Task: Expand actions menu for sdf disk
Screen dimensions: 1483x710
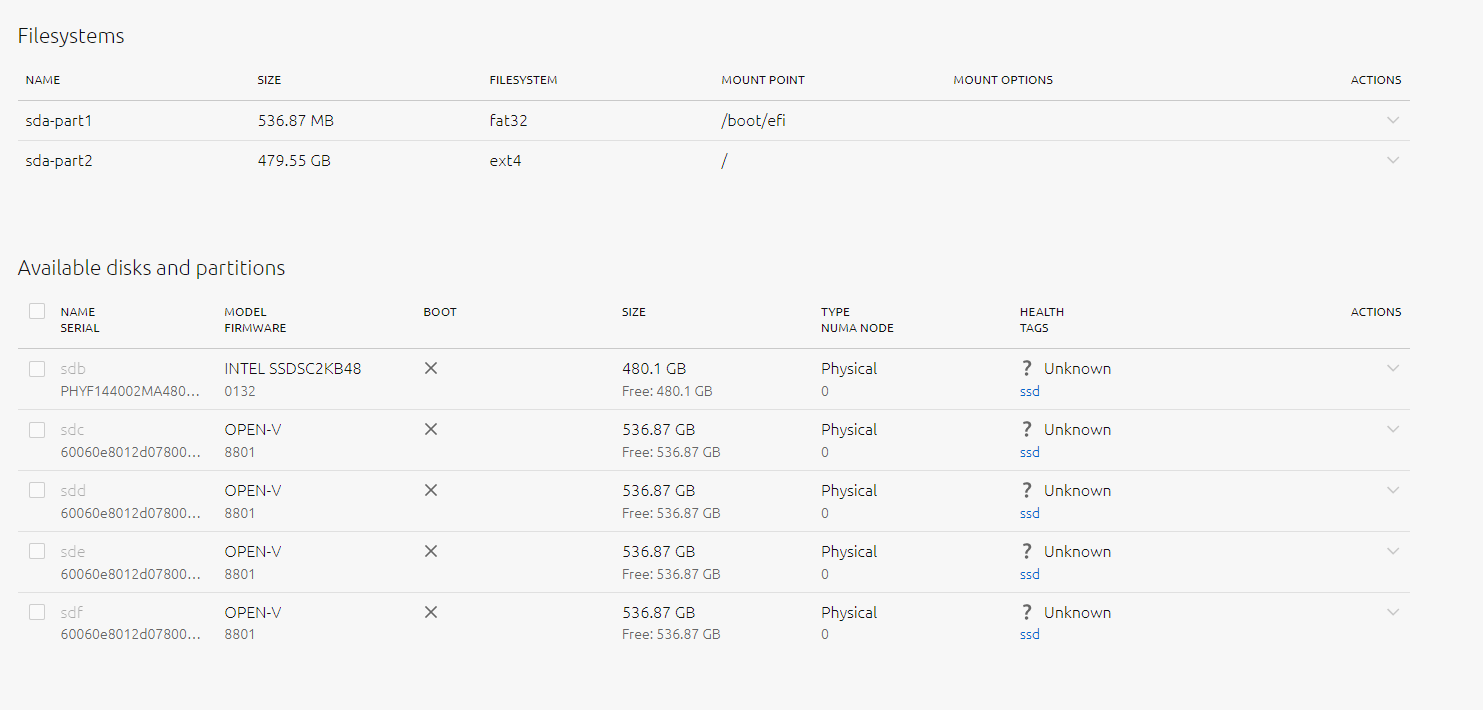Action: pos(1393,612)
